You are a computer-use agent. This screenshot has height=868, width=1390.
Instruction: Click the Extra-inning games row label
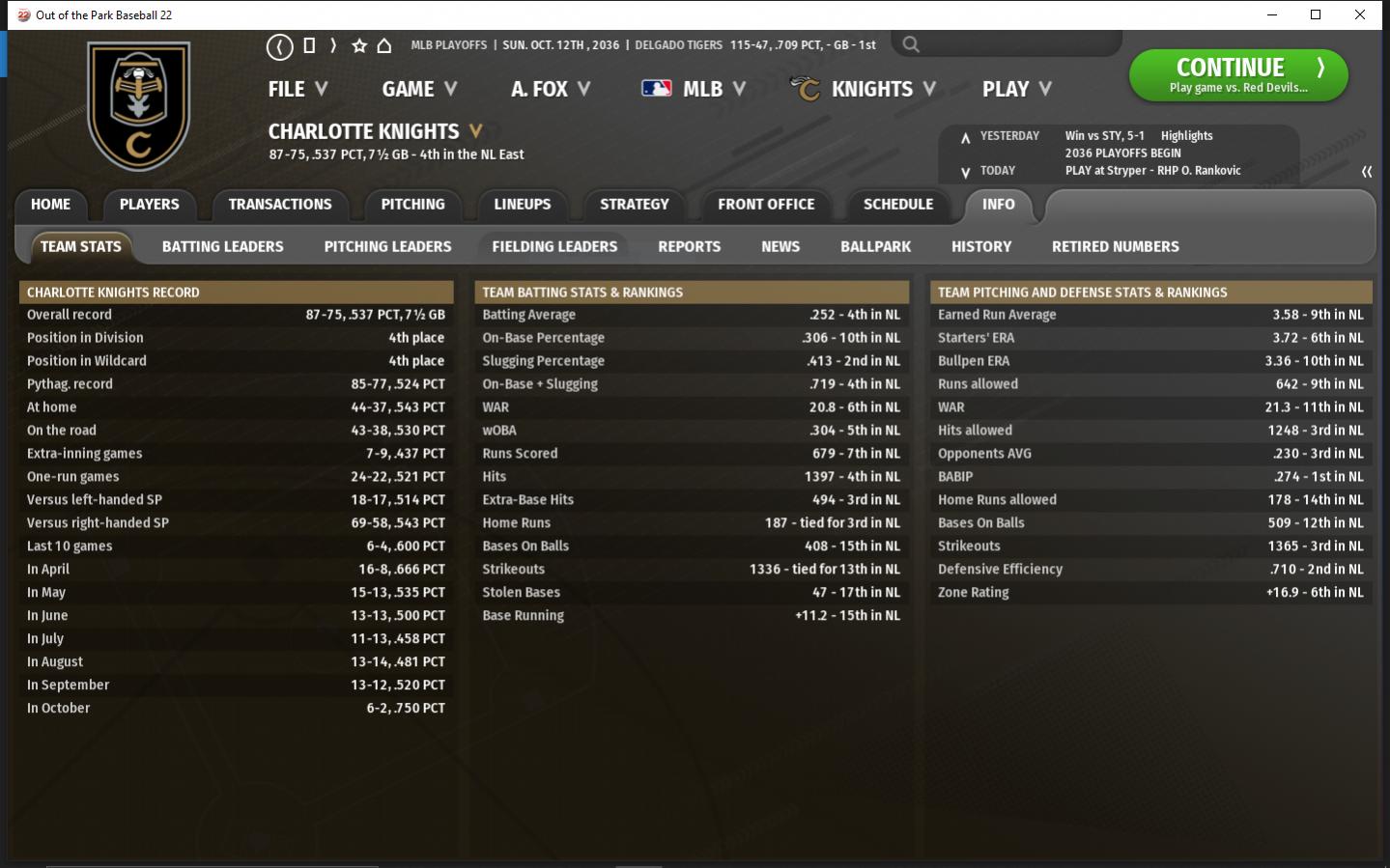(84, 454)
